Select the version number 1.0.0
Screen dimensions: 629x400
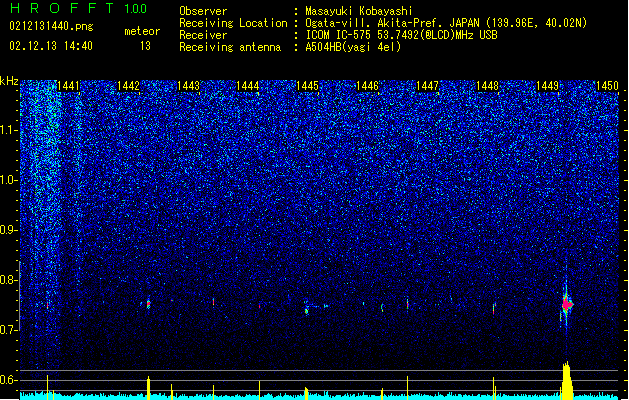point(135,8)
